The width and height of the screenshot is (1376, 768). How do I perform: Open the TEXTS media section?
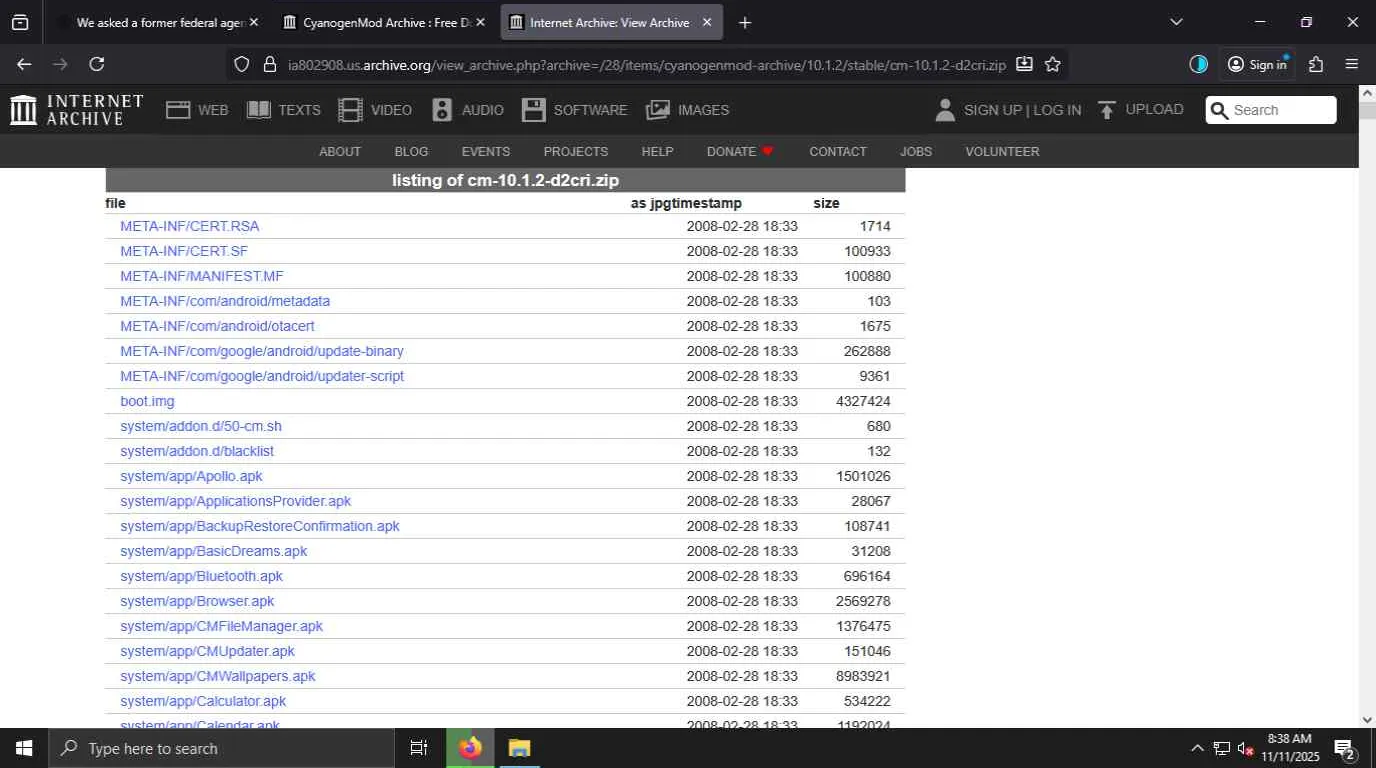pyautogui.click(x=284, y=110)
